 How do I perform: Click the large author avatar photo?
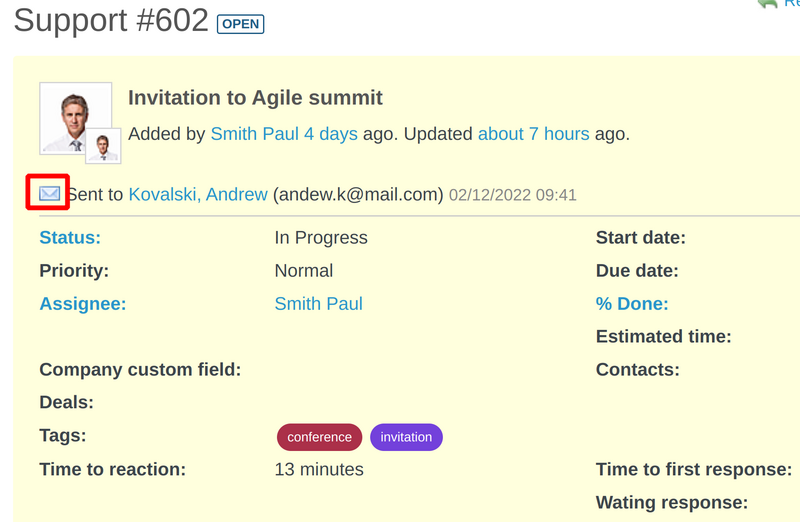point(75,117)
